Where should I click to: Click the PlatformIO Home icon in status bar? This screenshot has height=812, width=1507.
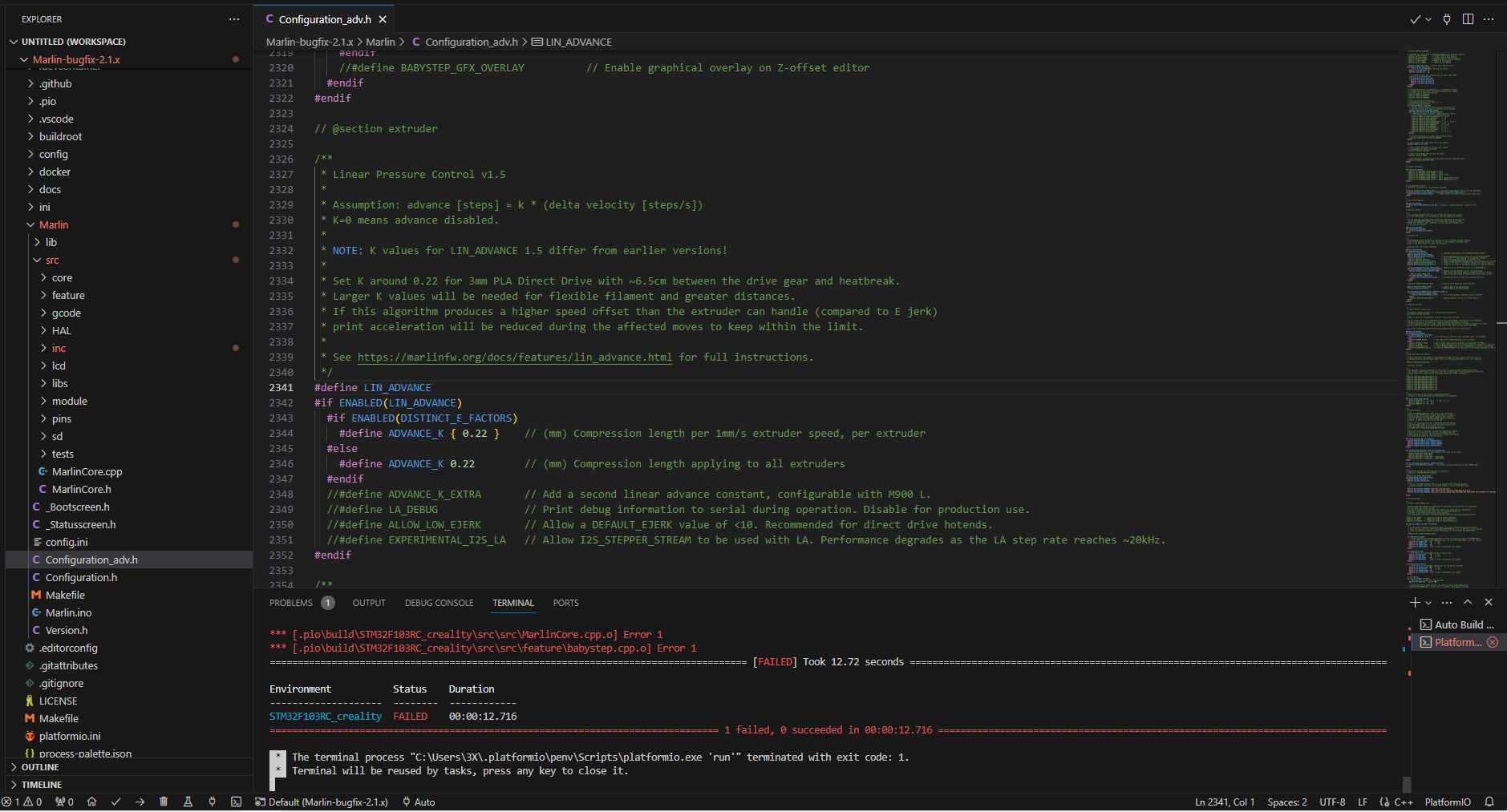[91, 802]
